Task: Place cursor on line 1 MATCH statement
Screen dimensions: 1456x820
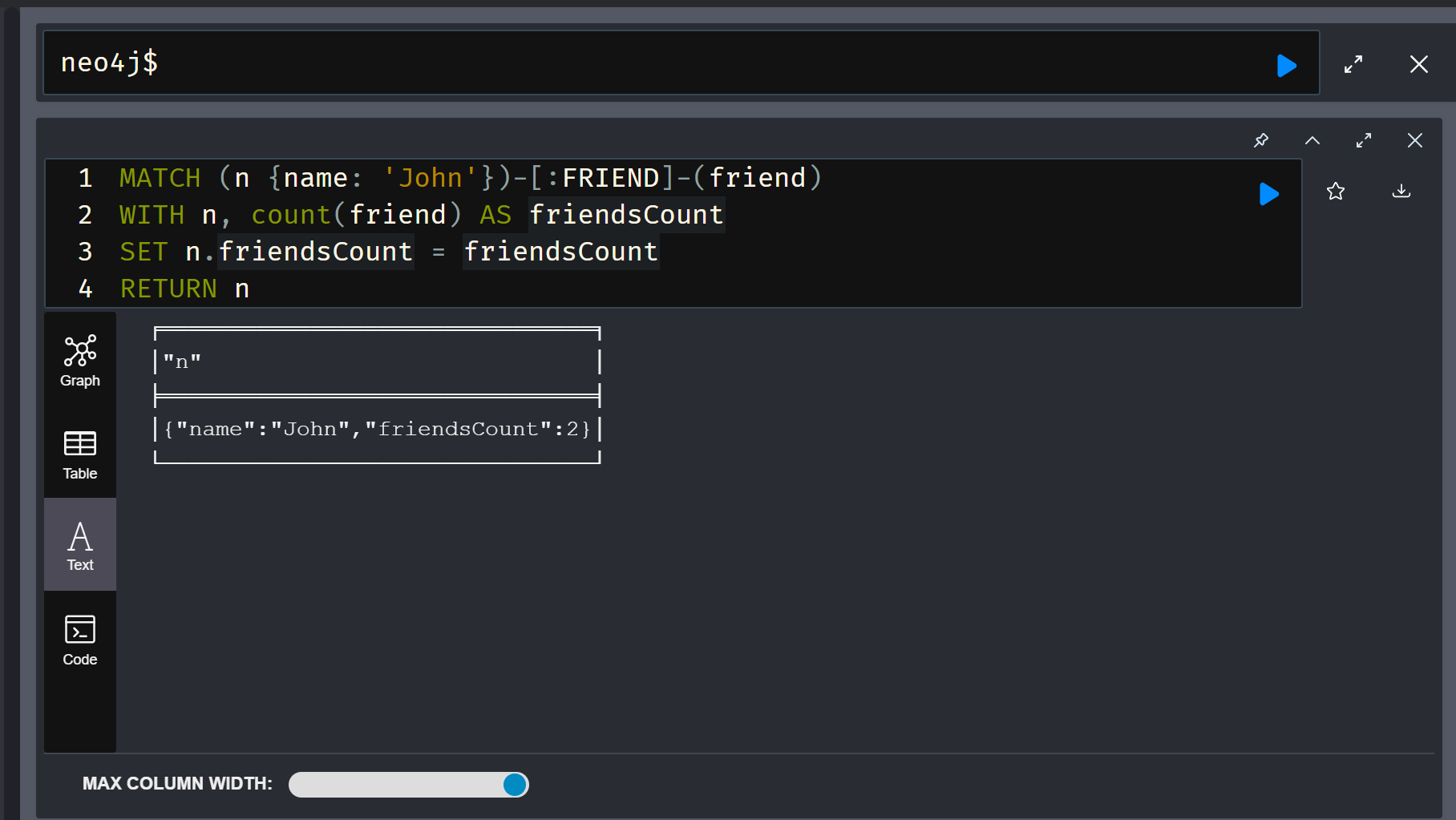Action: click(x=471, y=178)
